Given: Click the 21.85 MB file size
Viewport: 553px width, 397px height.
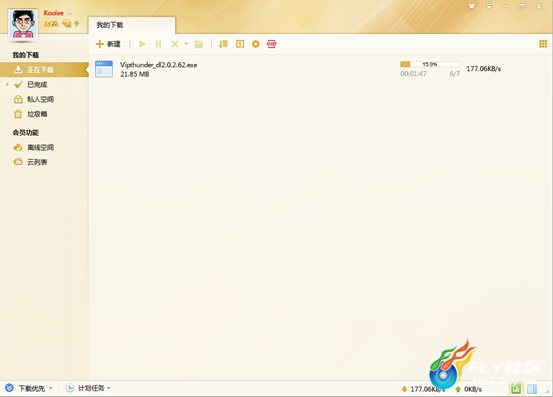Looking at the screenshot, I should point(135,74).
